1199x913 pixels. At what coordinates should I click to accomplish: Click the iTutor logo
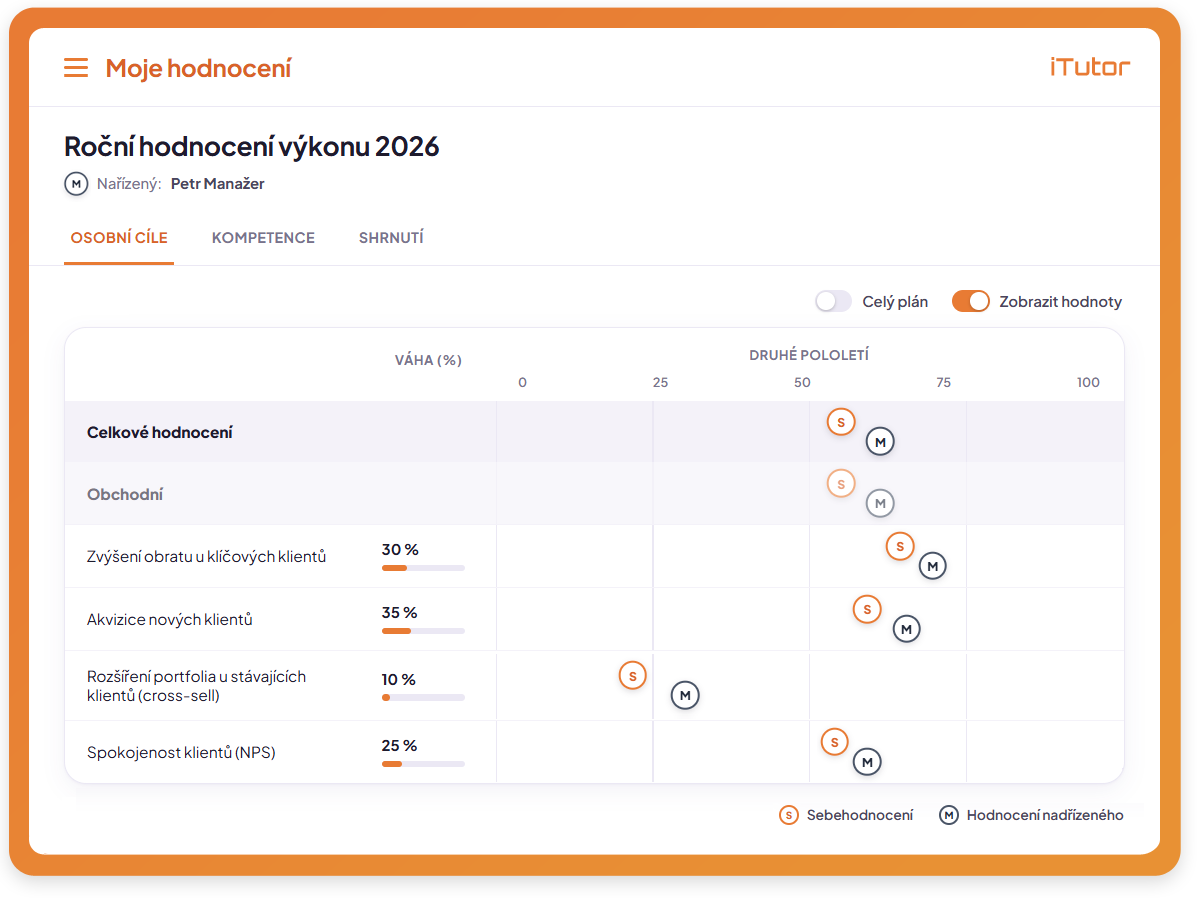click(1090, 67)
